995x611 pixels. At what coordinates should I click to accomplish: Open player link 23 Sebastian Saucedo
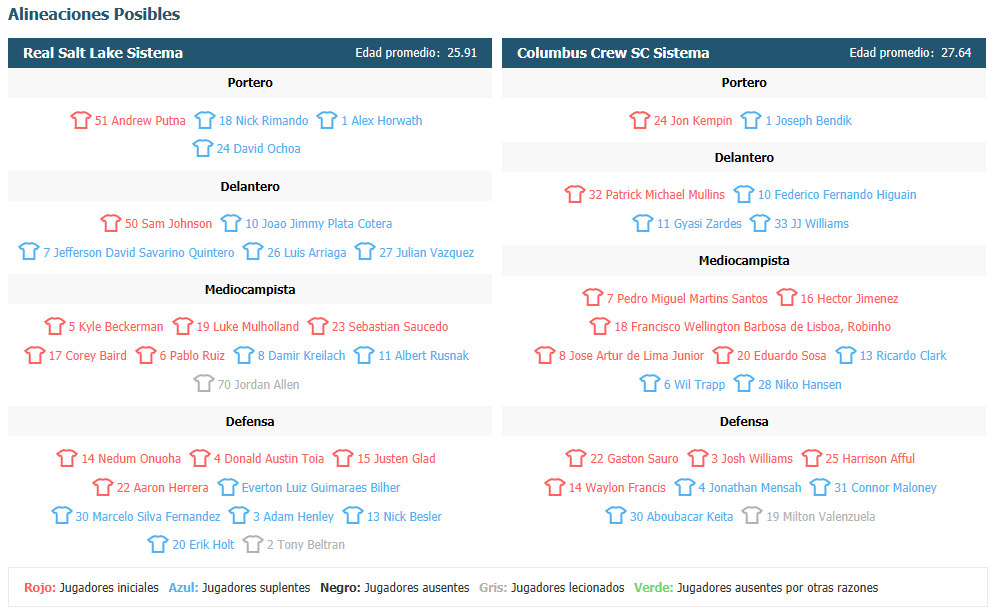(390, 327)
